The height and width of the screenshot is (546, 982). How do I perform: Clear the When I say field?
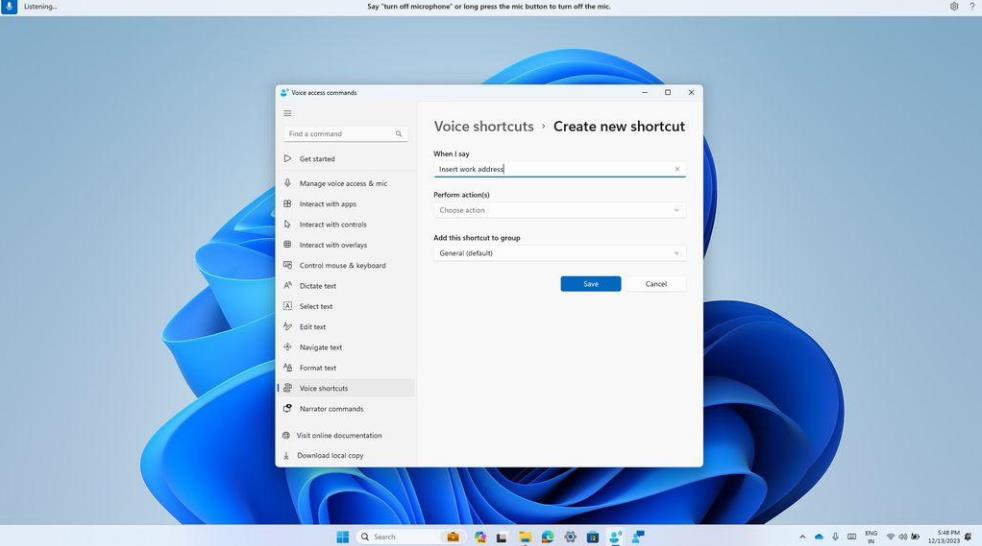[x=677, y=169]
